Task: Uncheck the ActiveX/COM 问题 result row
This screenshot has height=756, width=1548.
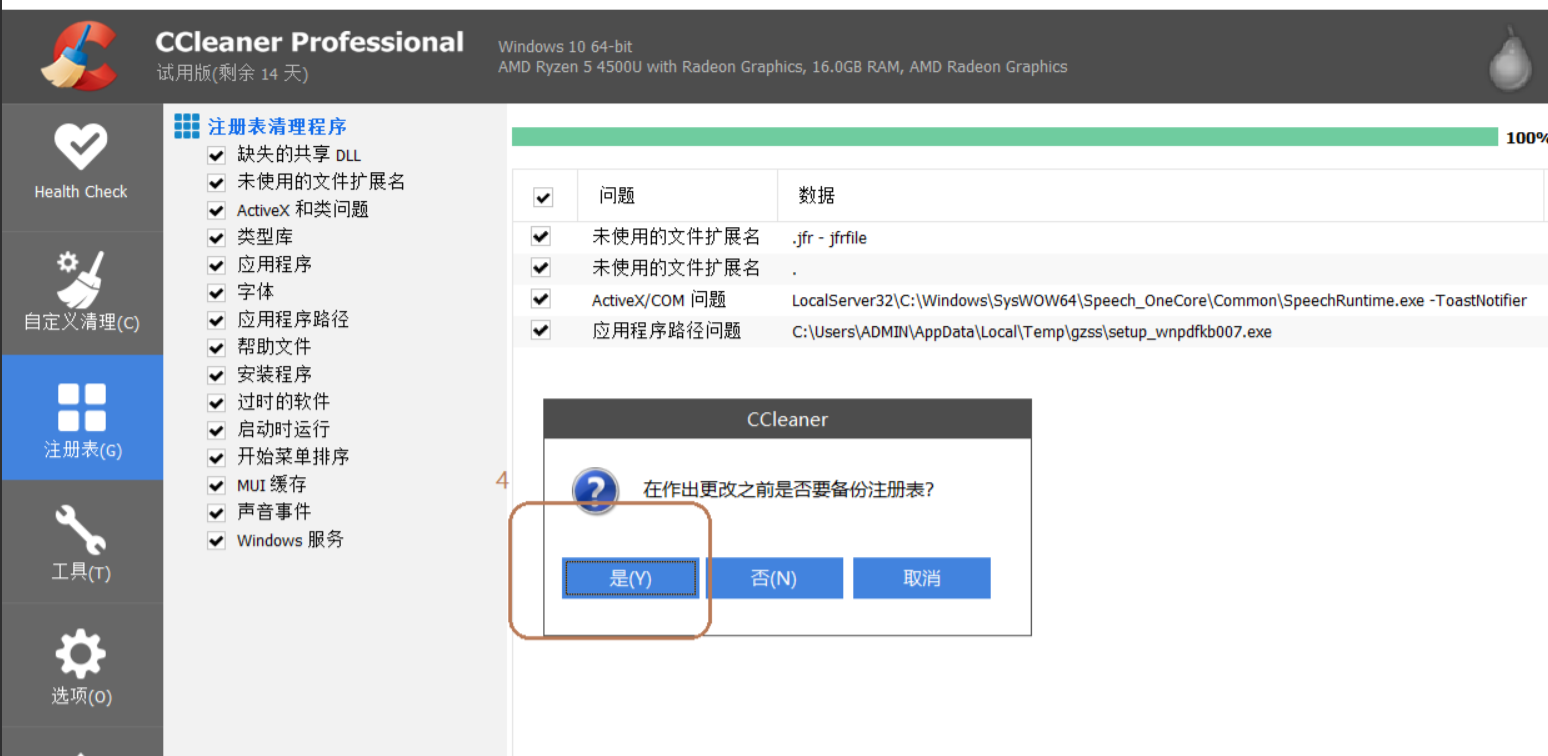Action: tap(540, 298)
